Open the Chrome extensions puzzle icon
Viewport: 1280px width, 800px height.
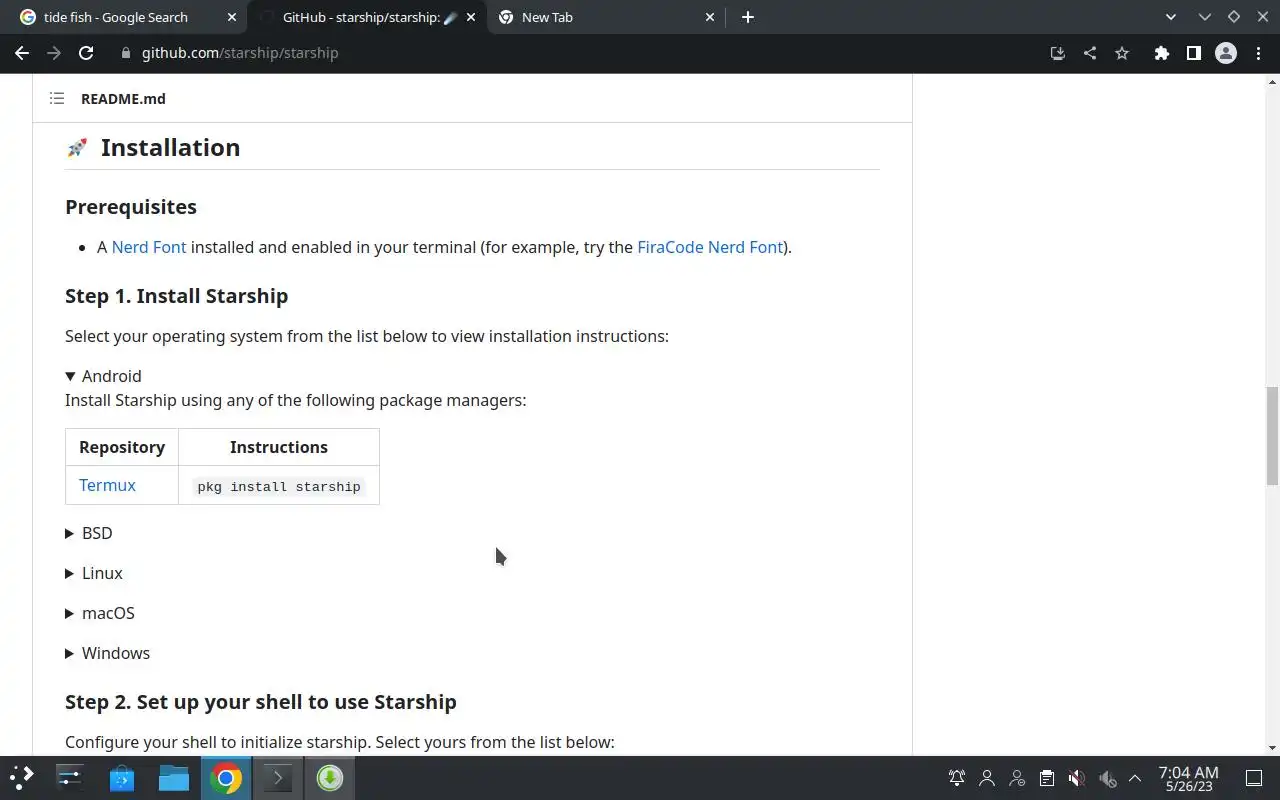click(1161, 53)
